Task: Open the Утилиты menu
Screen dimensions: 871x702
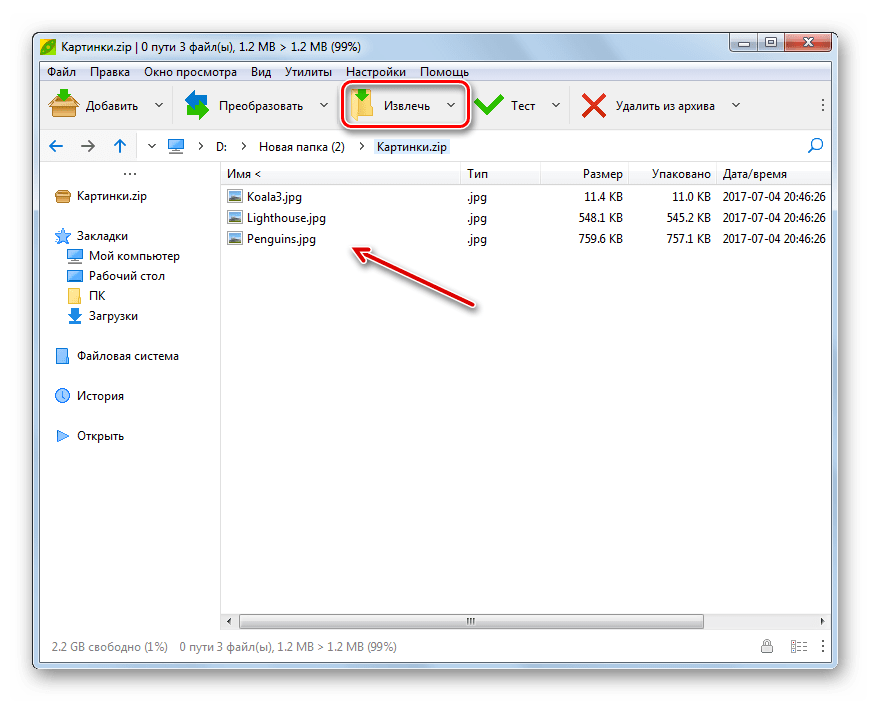Action: point(308,72)
